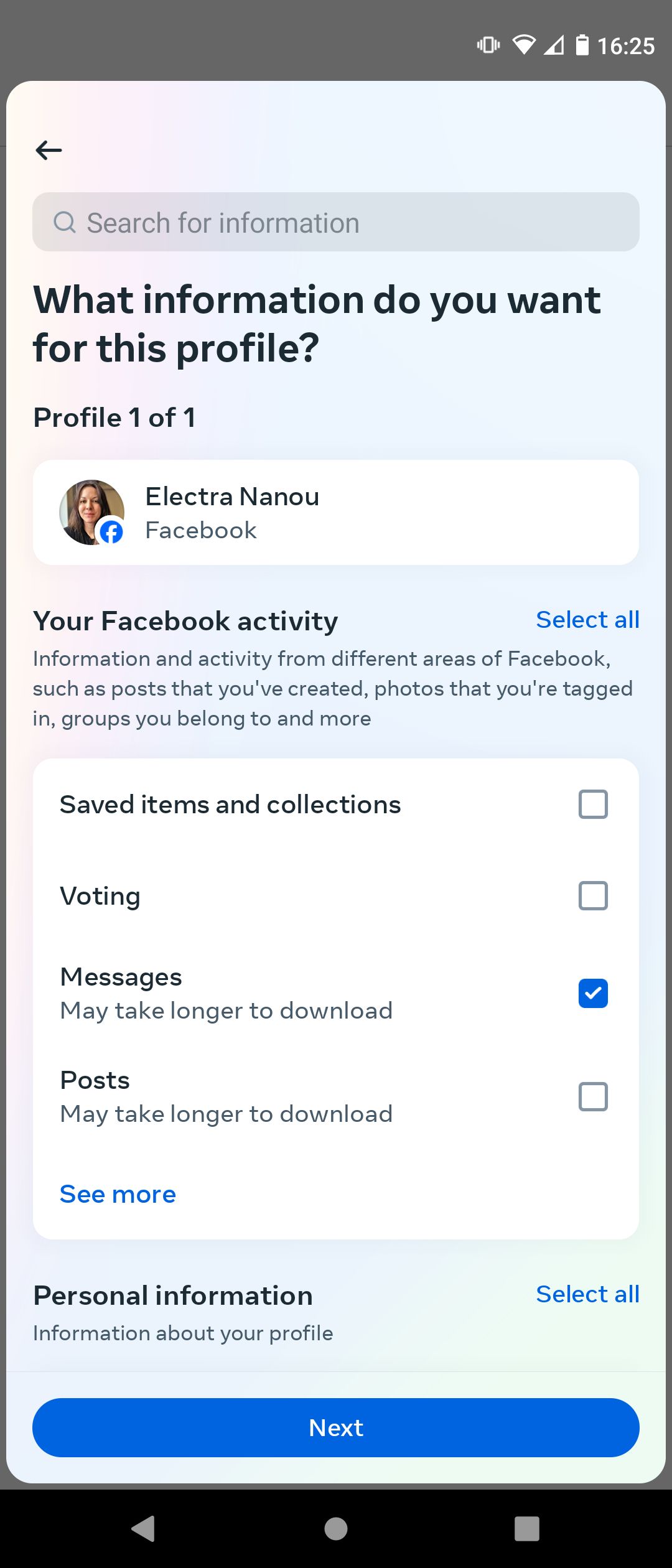
Task: Check Saved items and collections box
Action: [593, 804]
